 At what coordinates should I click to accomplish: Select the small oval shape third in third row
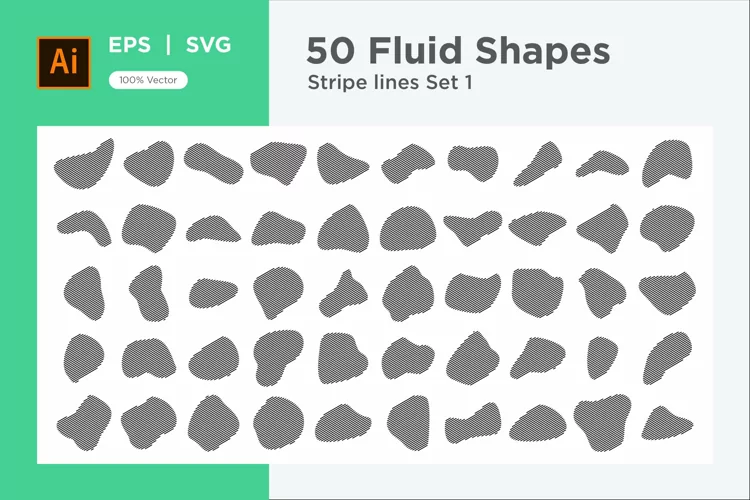pyautogui.click(x=213, y=293)
